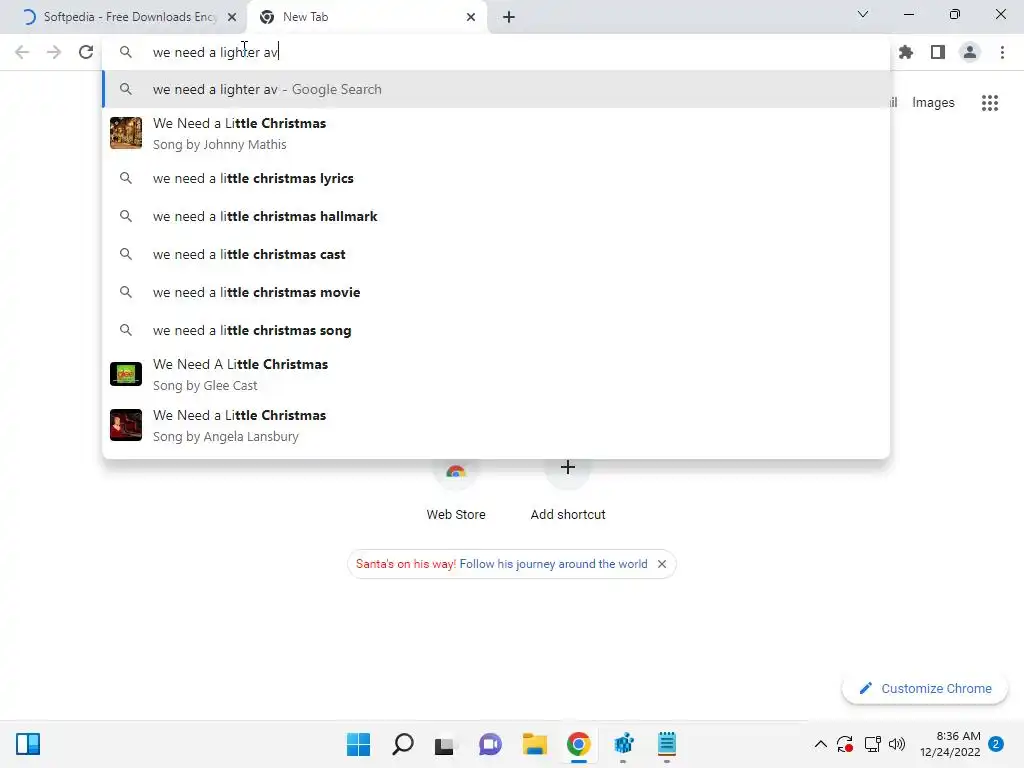1024x768 pixels.
Task: Open the Web Store shortcut
Action: tap(456, 490)
